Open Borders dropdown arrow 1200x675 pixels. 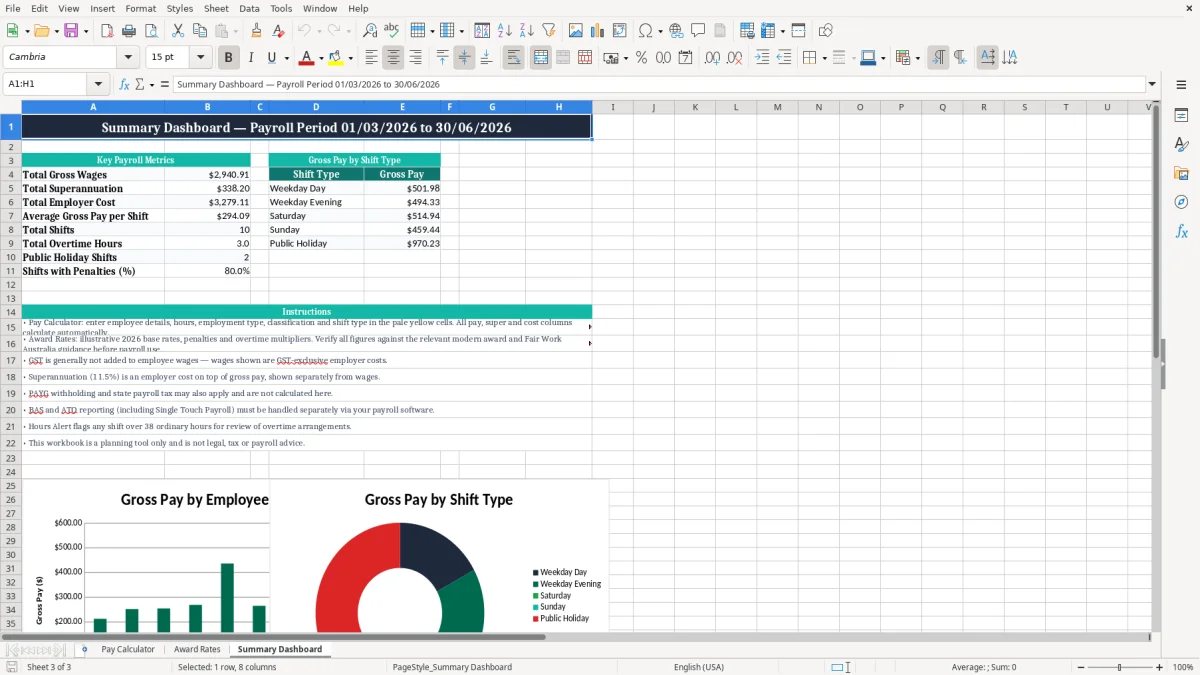point(825,58)
